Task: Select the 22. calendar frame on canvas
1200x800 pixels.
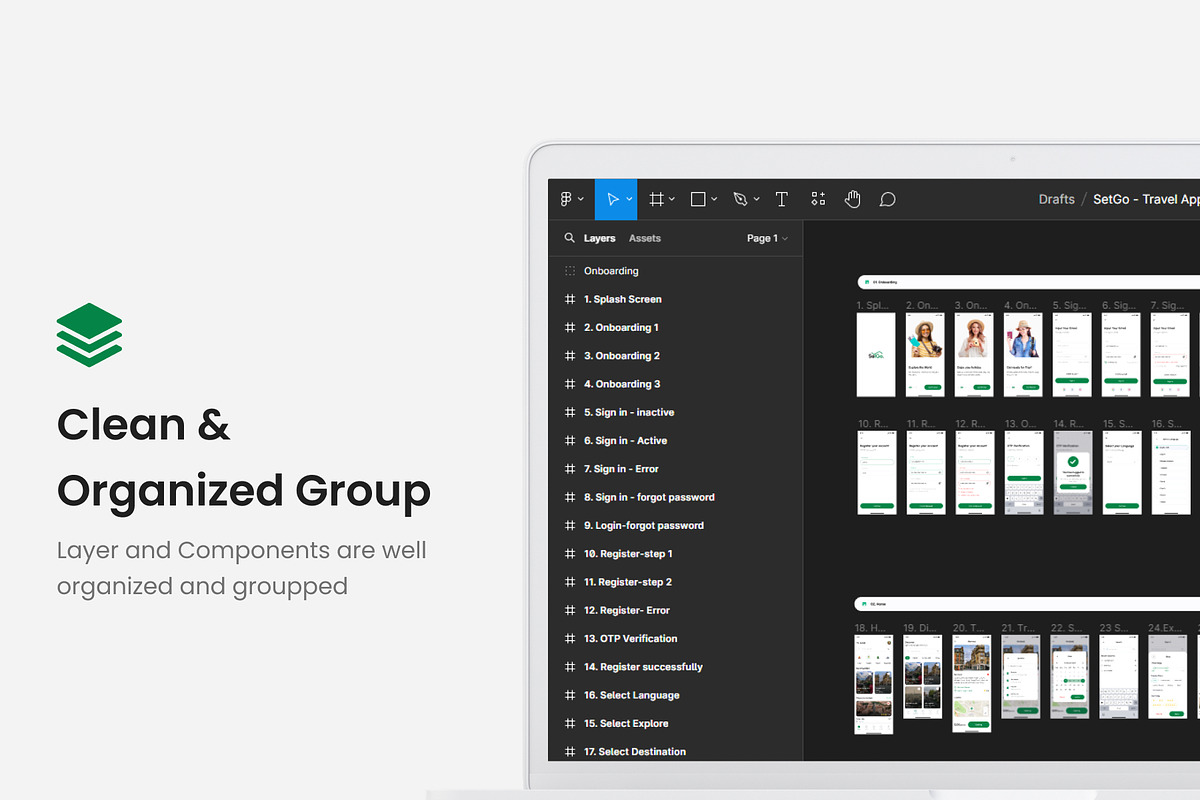Action: [1070, 676]
